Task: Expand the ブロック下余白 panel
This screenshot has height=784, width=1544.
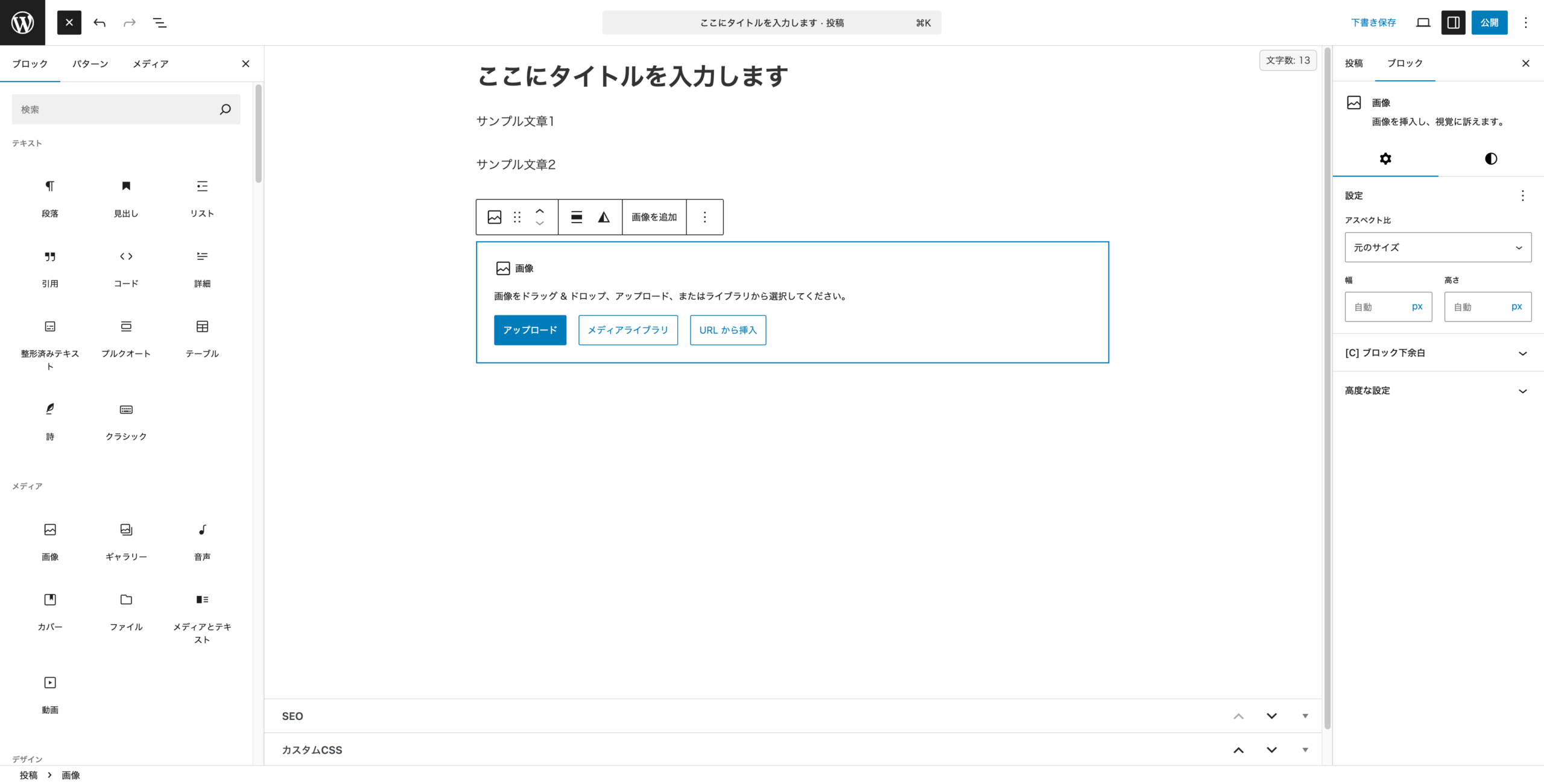Action: click(x=1437, y=353)
